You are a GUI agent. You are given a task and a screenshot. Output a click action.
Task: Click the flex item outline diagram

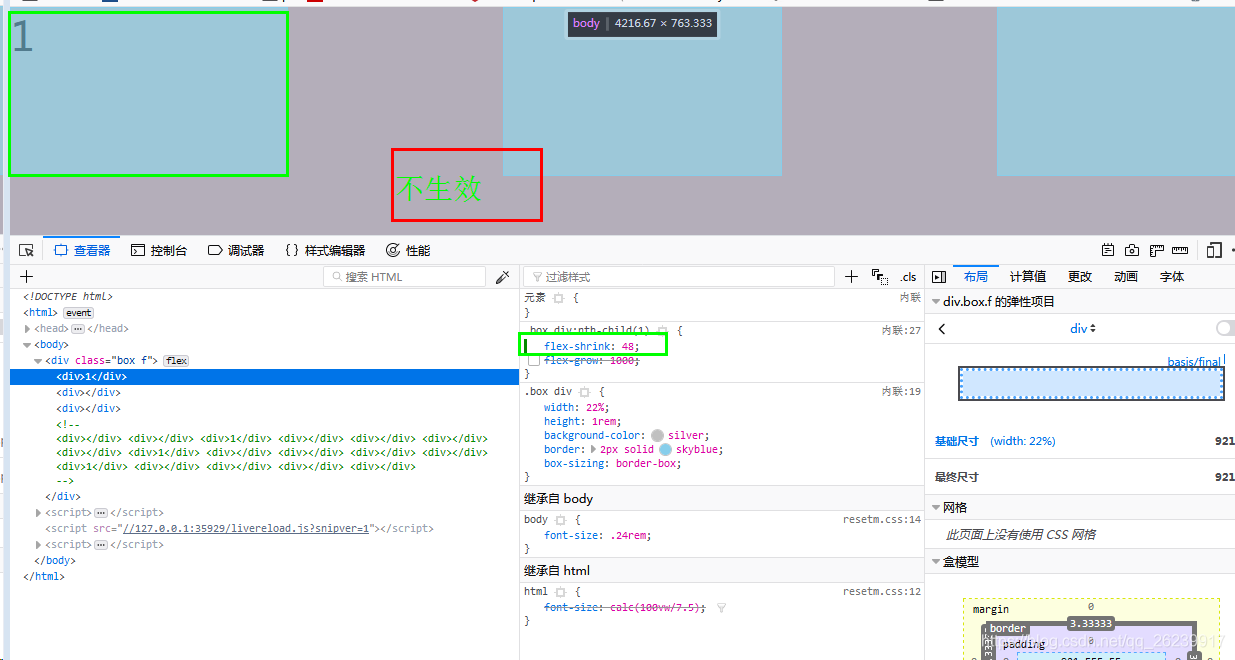coord(1091,383)
